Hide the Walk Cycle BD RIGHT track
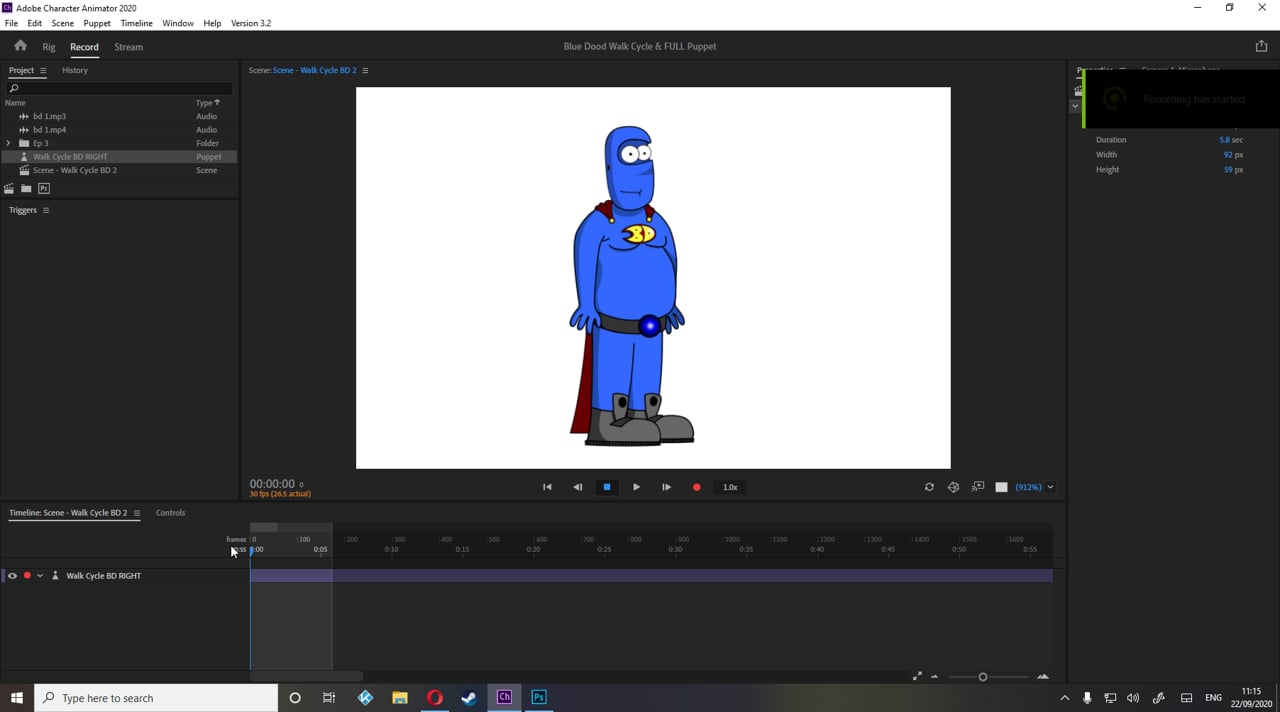The width and height of the screenshot is (1280, 712). pyautogui.click(x=12, y=576)
